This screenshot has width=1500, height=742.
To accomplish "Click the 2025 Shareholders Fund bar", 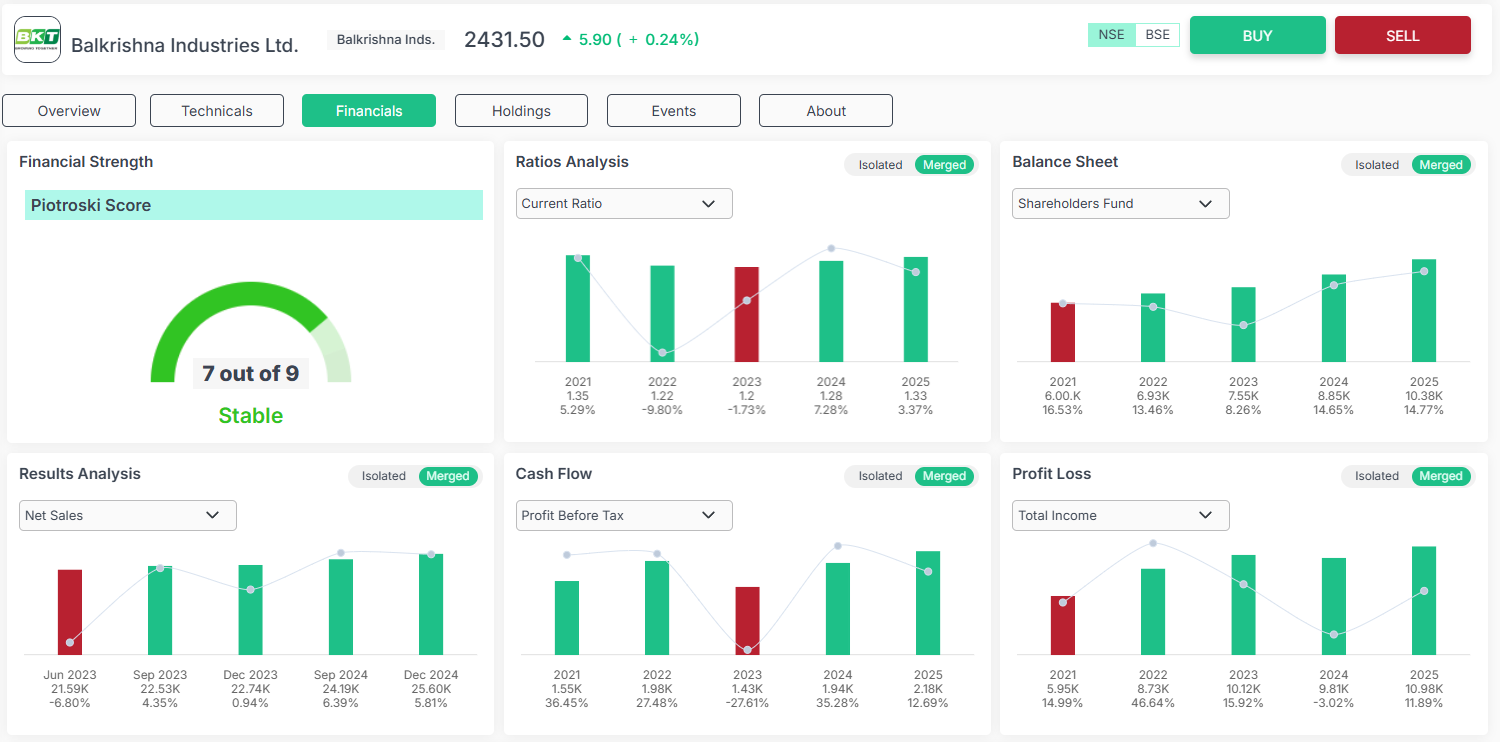I will pos(1424,310).
